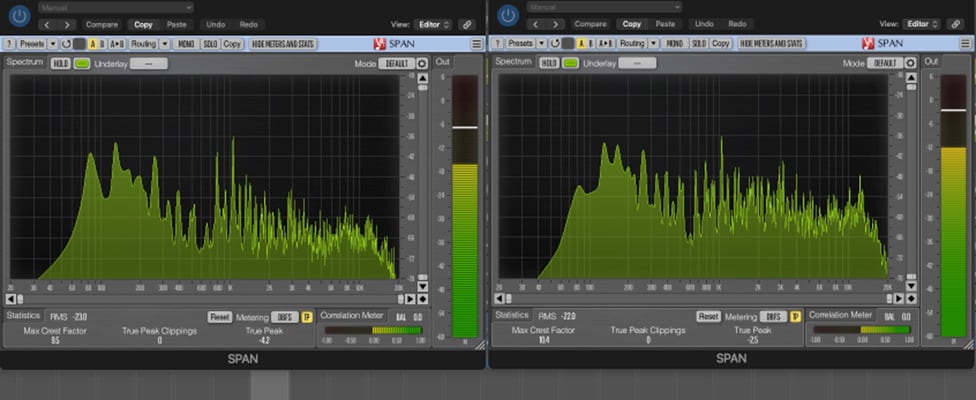Click the link chain icon in left window
Screen dimensions: 976x400
point(466,25)
